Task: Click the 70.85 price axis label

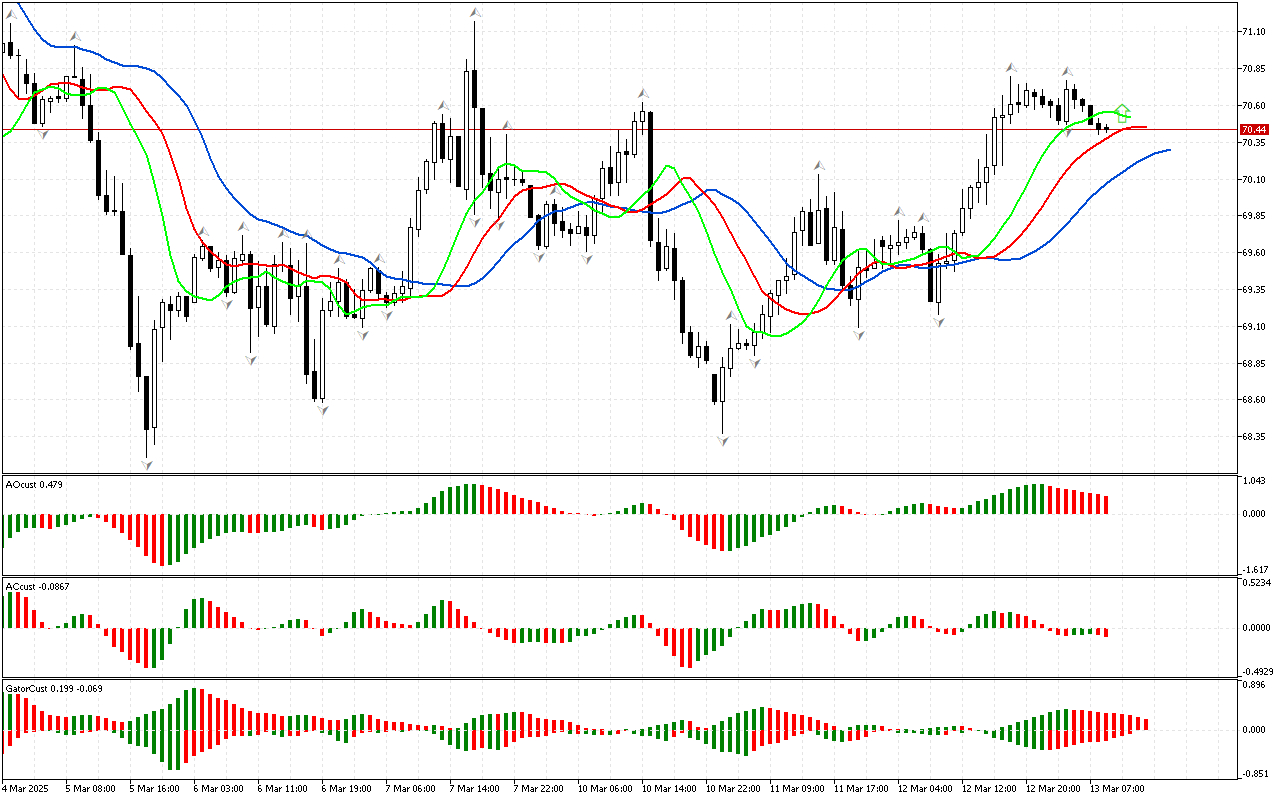Action: click(1253, 69)
